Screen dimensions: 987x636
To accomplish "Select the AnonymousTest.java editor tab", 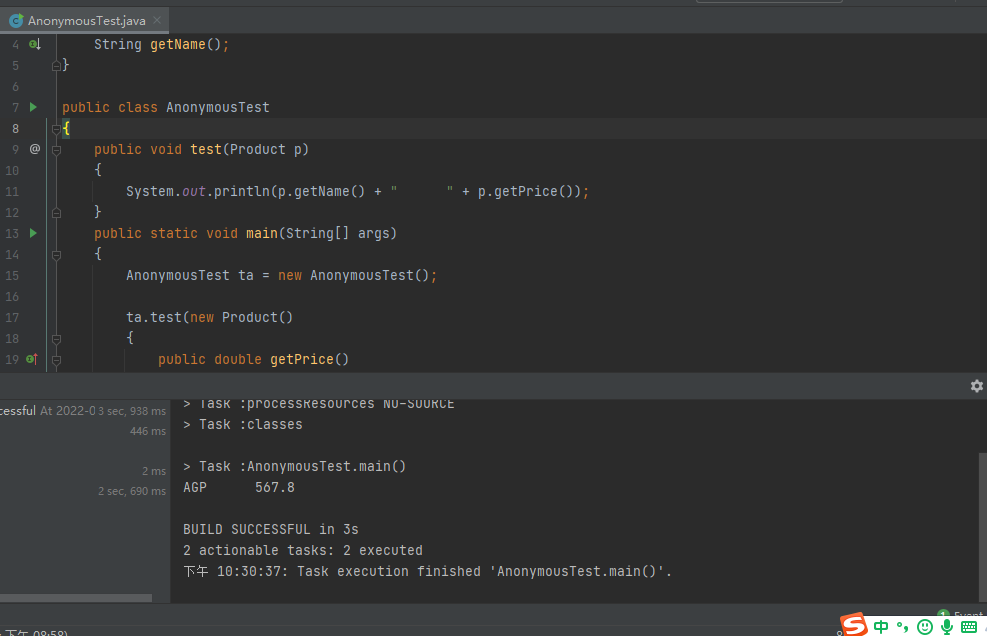I will coord(85,20).
